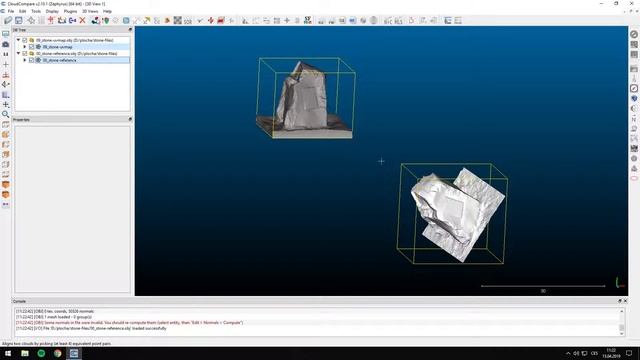The width and height of the screenshot is (640, 360).
Task: Click the Open file toolbar icon
Action: click(8, 20)
